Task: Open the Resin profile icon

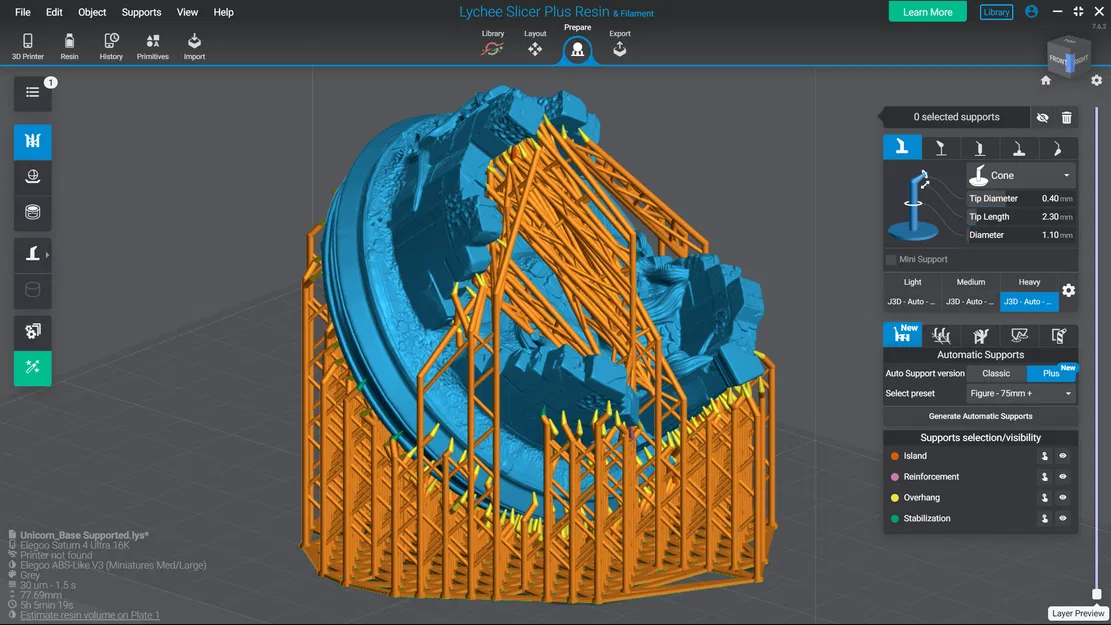Action: (69, 46)
